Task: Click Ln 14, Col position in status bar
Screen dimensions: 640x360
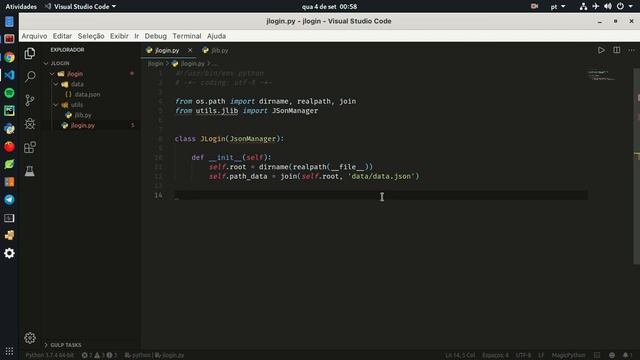Action: point(460,355)
